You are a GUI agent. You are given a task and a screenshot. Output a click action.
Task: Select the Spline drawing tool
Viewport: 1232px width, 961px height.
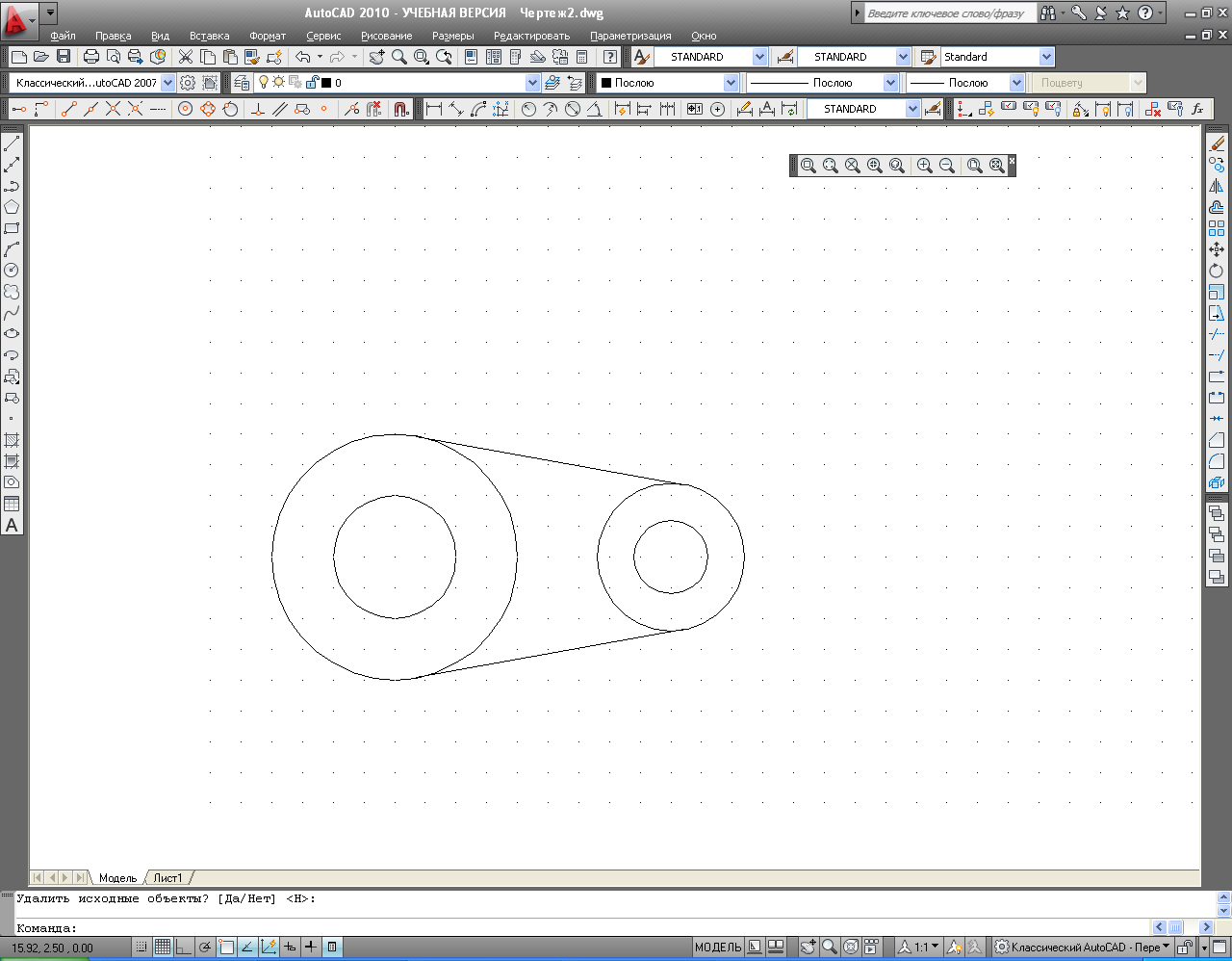tap(12, 313)
